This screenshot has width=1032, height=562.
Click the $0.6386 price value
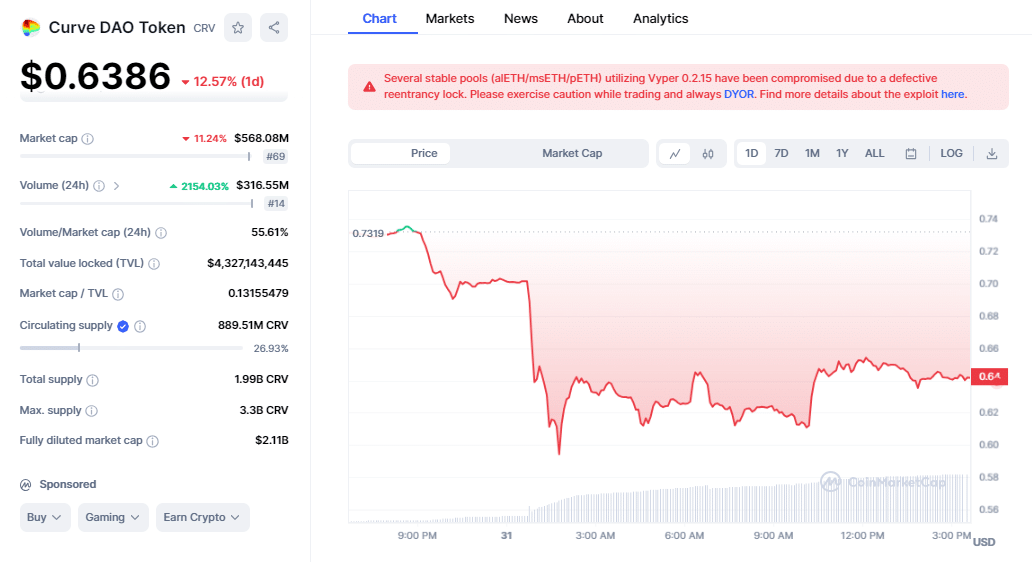click(95, 76)
